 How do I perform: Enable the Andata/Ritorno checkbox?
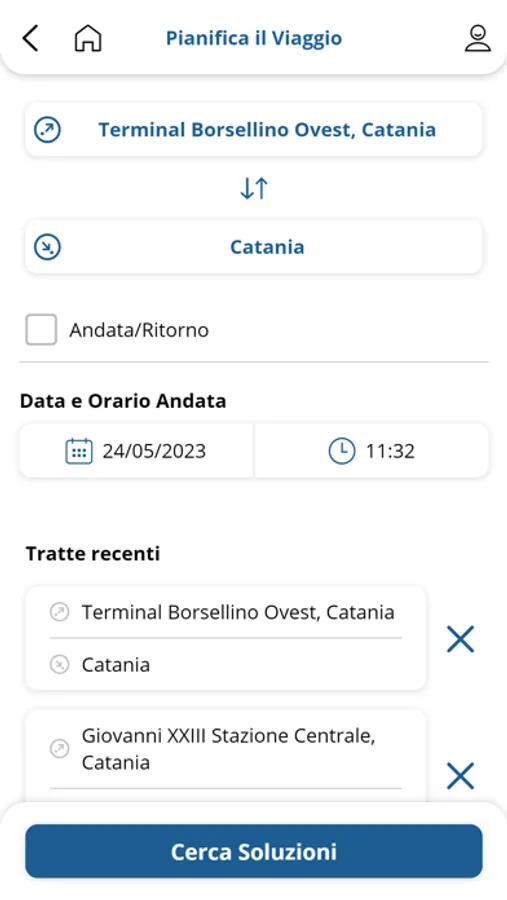coord(41,329)
